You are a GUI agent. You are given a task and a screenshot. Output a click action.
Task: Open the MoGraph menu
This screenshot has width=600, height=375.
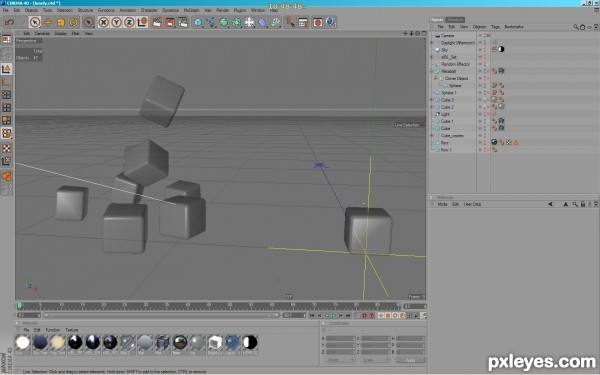(191, 10)
